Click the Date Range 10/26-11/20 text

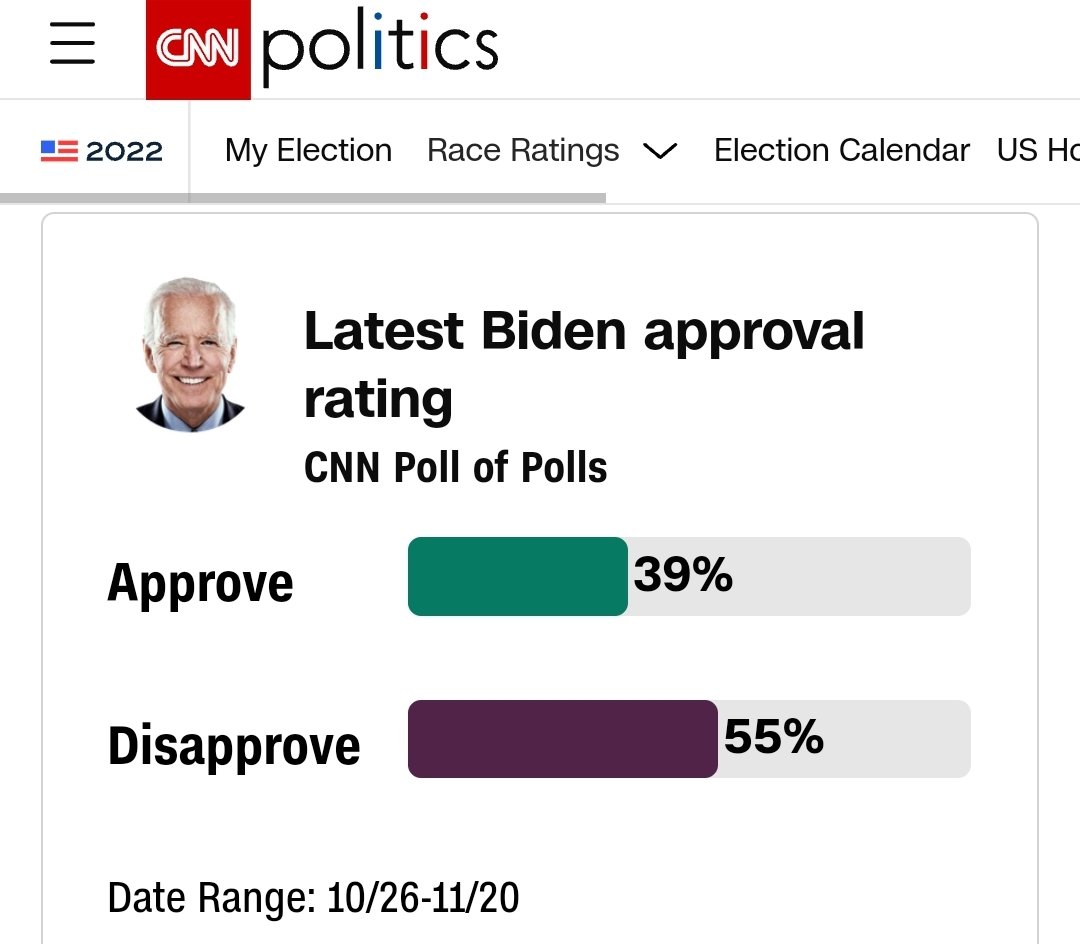[x=313, y=898]
